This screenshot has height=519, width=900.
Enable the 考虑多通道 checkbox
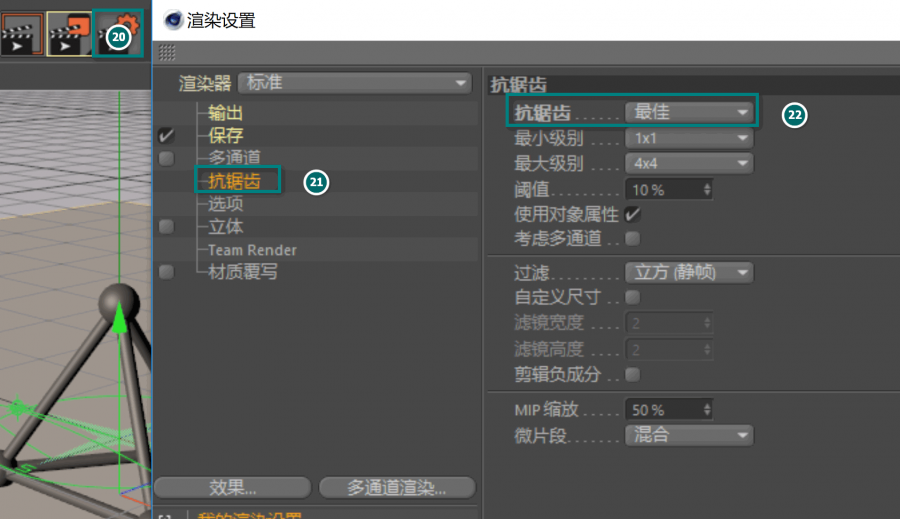pos(632,238)
